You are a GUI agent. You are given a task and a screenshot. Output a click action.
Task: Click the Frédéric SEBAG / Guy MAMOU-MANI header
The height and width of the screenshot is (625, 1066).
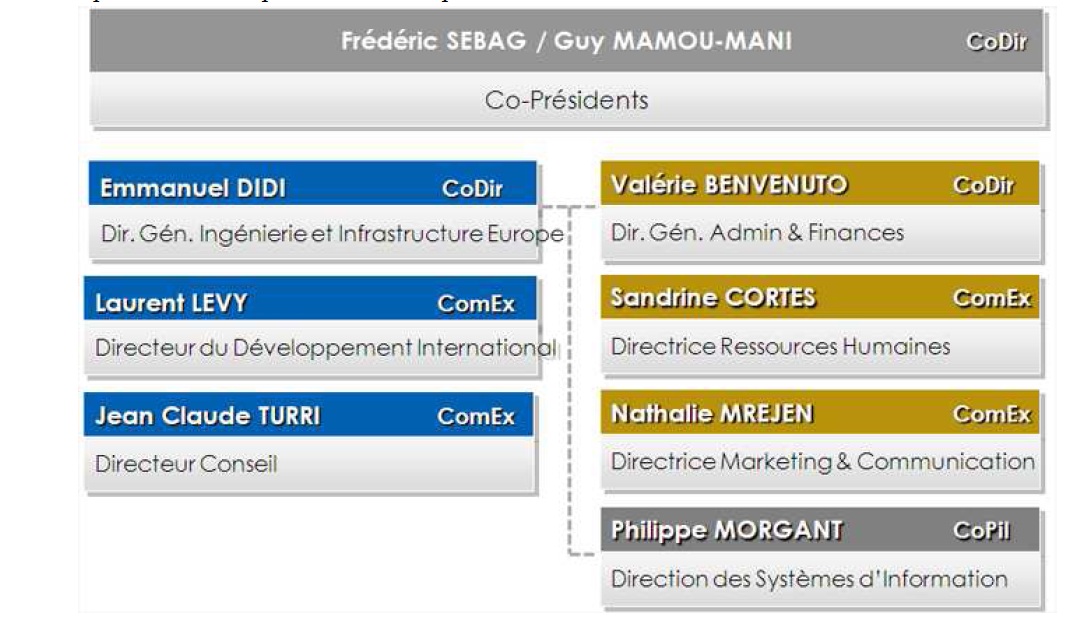pyautogui.click(x=566, y=42)
